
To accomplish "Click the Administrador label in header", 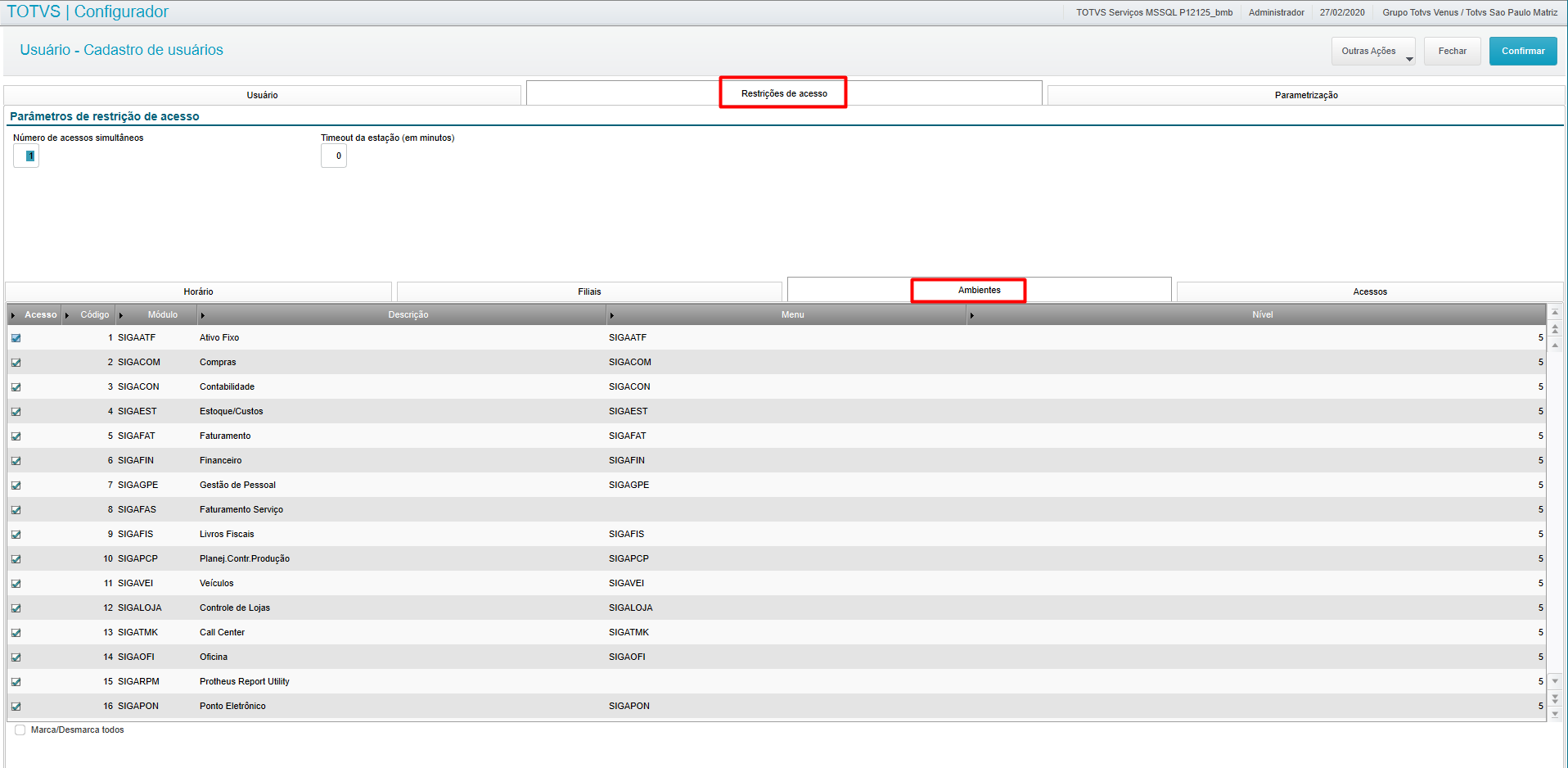I will pyautogui.click(x=1276, y=12).
